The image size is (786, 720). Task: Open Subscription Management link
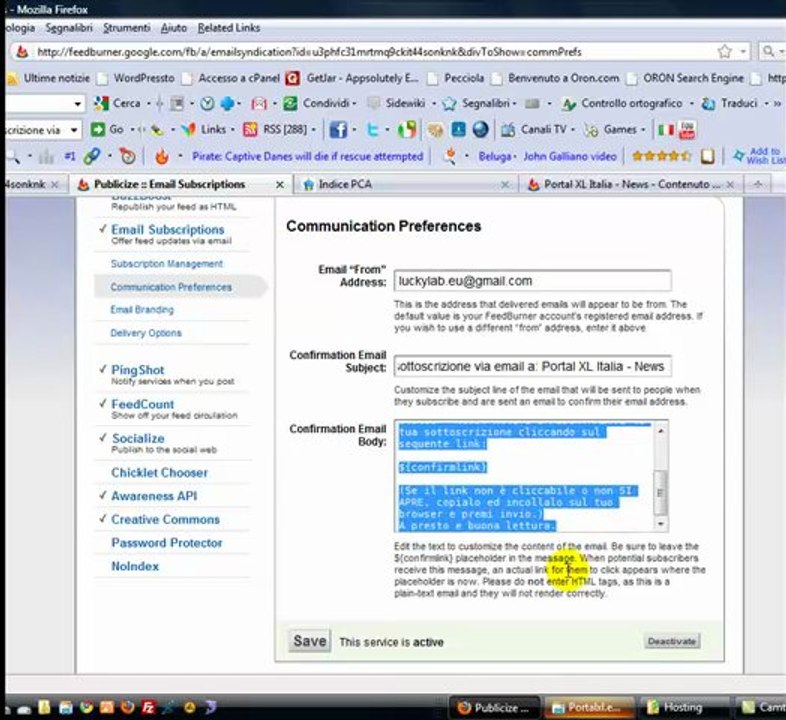tap(166, 264)
